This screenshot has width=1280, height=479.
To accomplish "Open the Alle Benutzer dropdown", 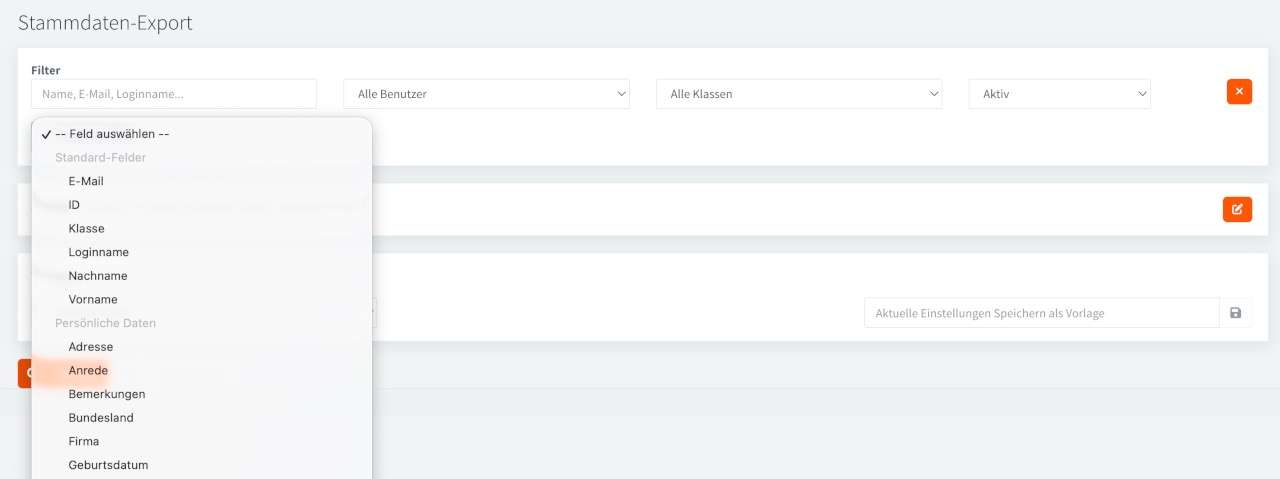I will point(486,94).
